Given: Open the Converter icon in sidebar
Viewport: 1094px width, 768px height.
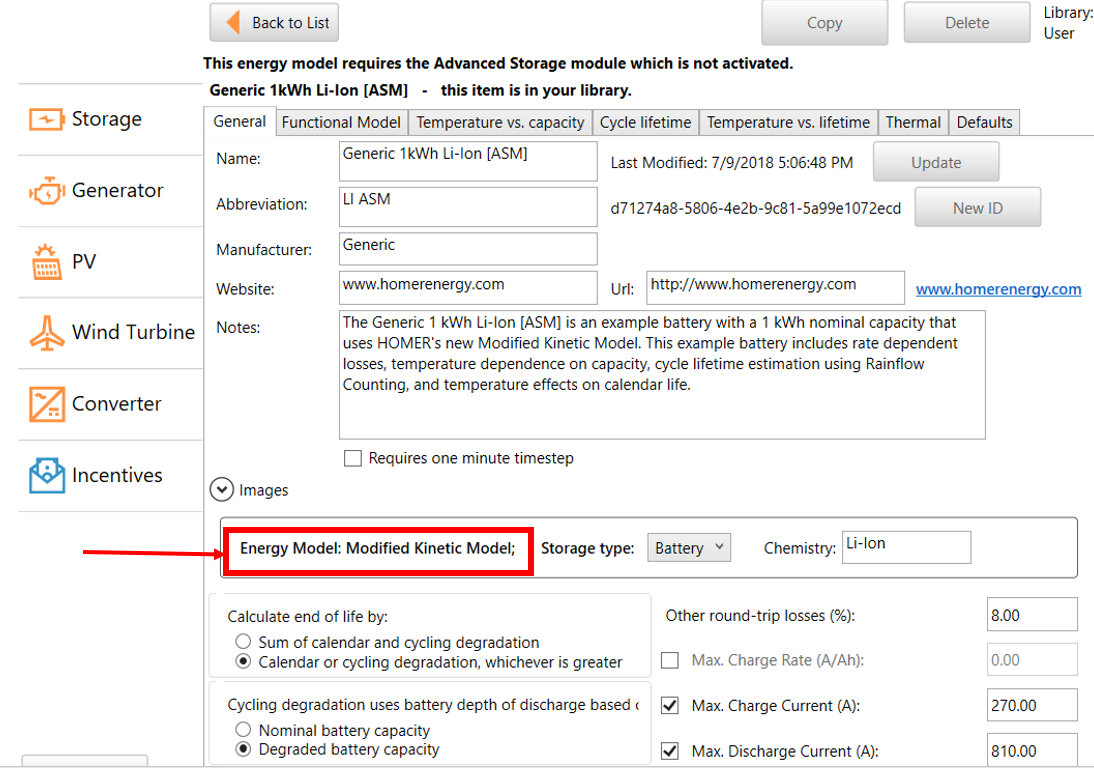Looking at the screenshot, I should [x=46, y=404].
